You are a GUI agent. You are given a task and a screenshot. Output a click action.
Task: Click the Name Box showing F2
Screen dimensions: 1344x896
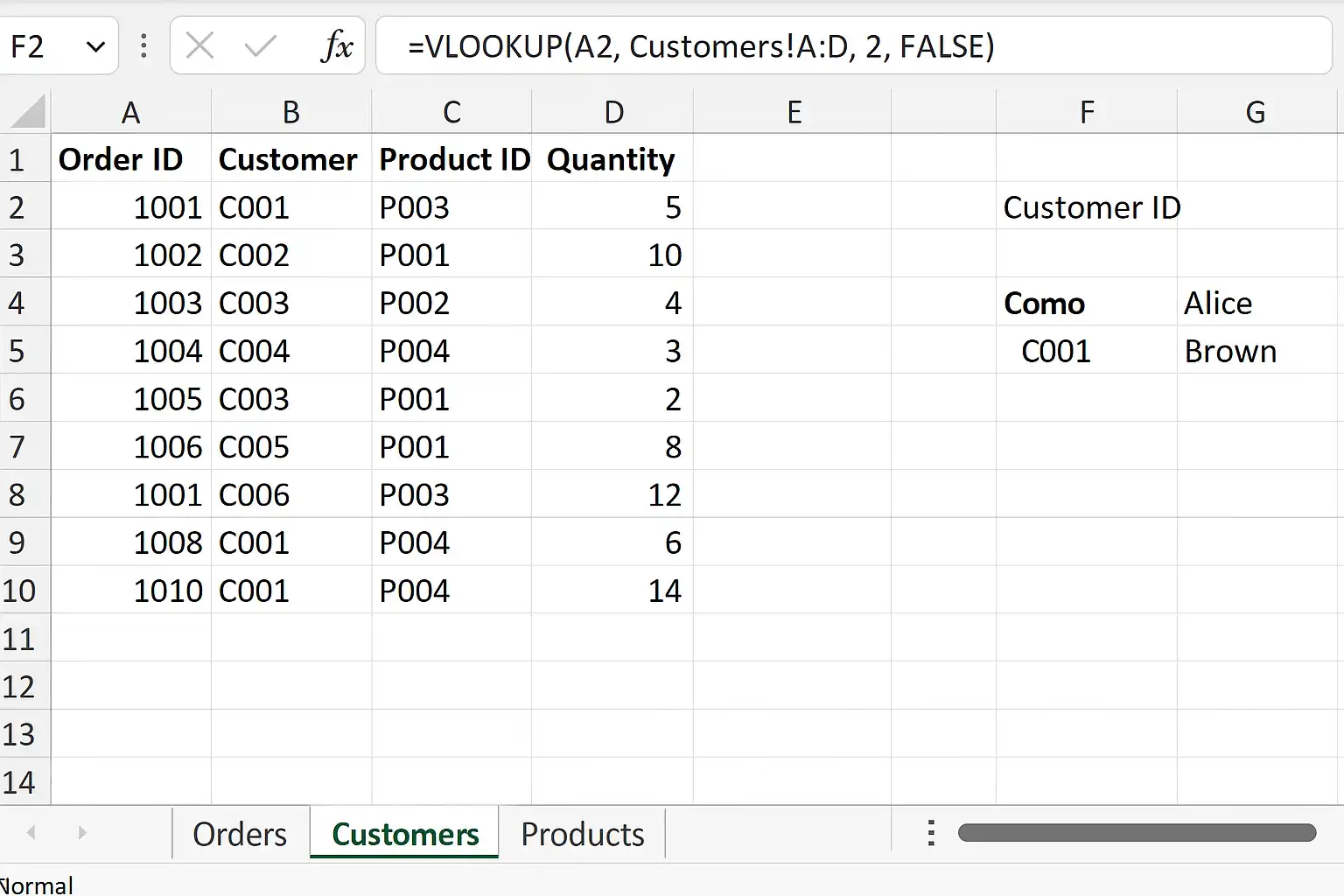click(58, 45)
